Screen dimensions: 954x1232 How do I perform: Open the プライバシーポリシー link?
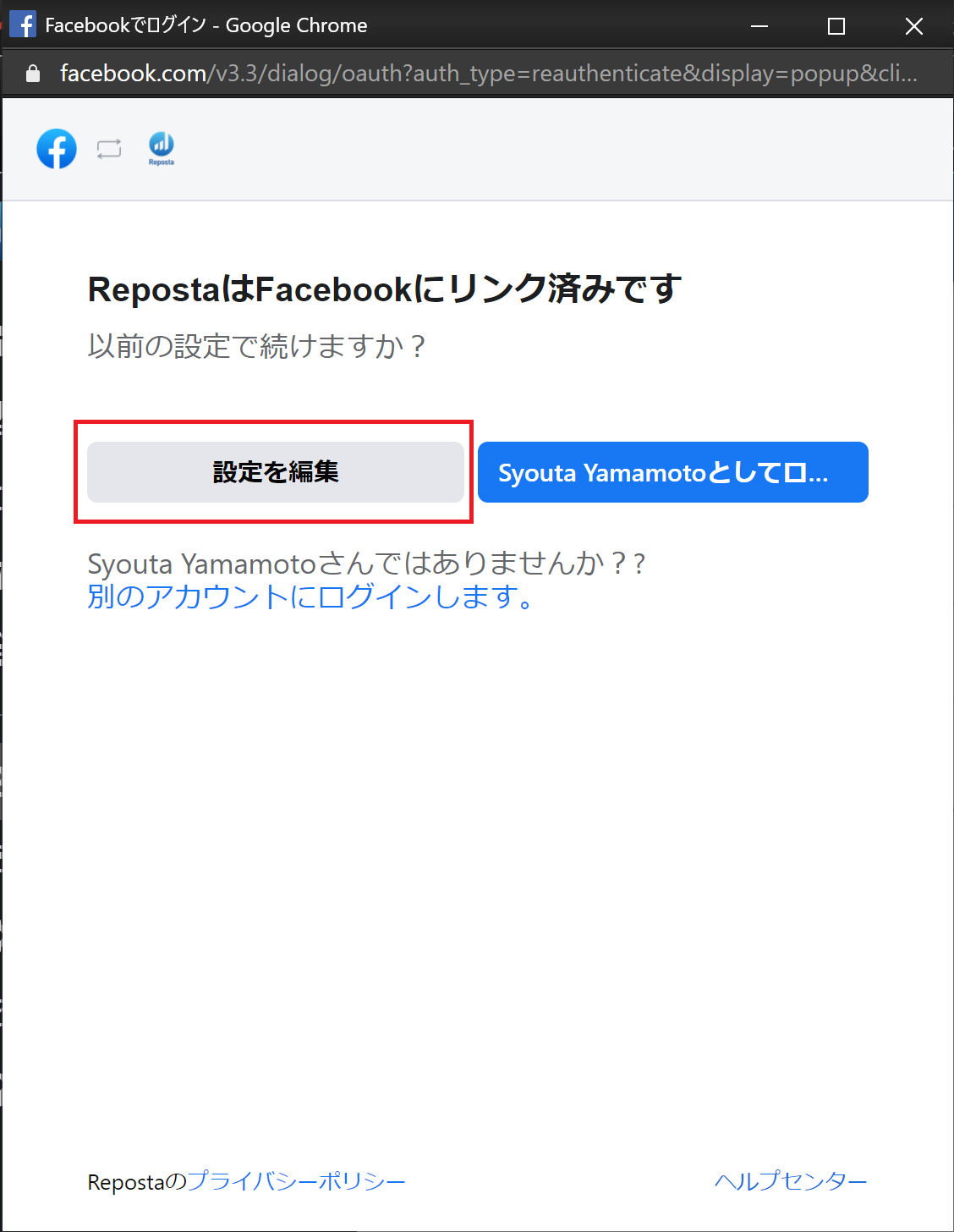(x=296, y=1181)
